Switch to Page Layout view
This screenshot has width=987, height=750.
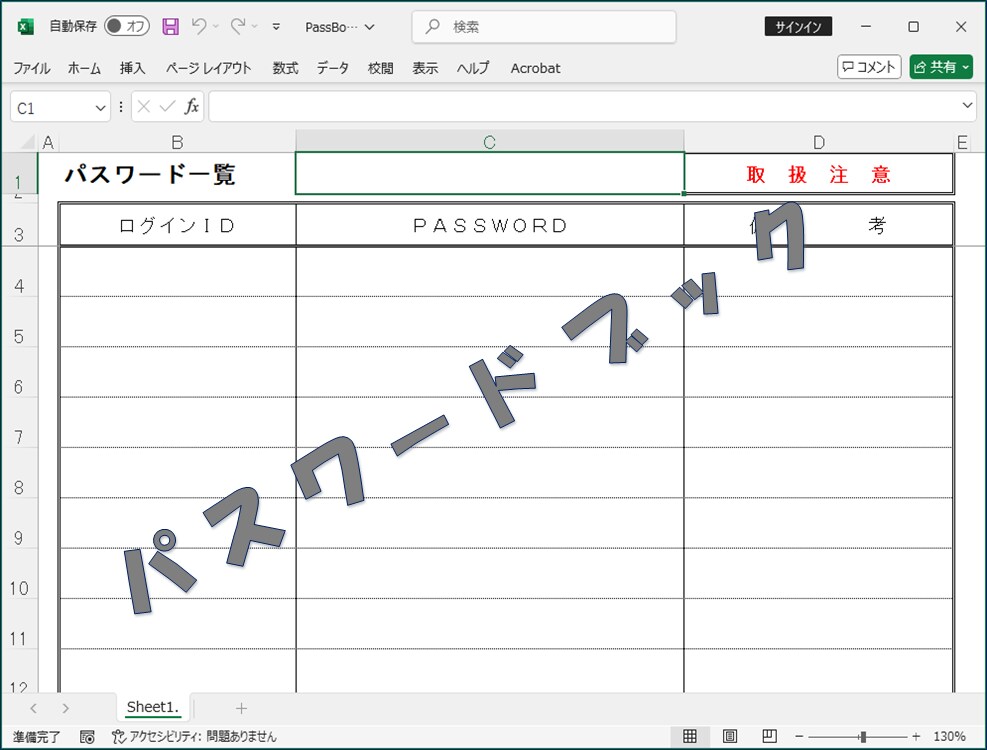730,736
